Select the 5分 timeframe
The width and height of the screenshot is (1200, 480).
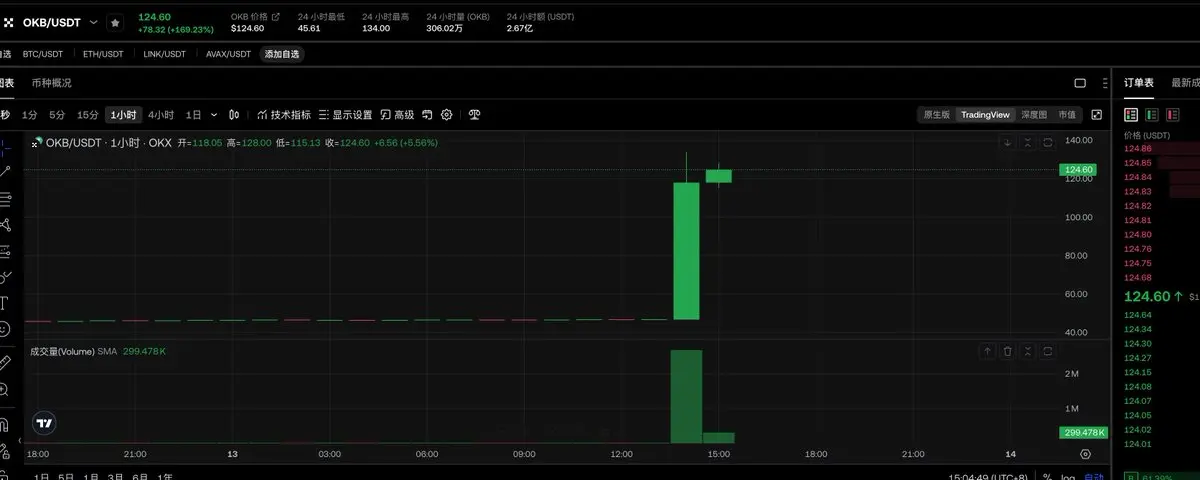[x=57, y=115]
